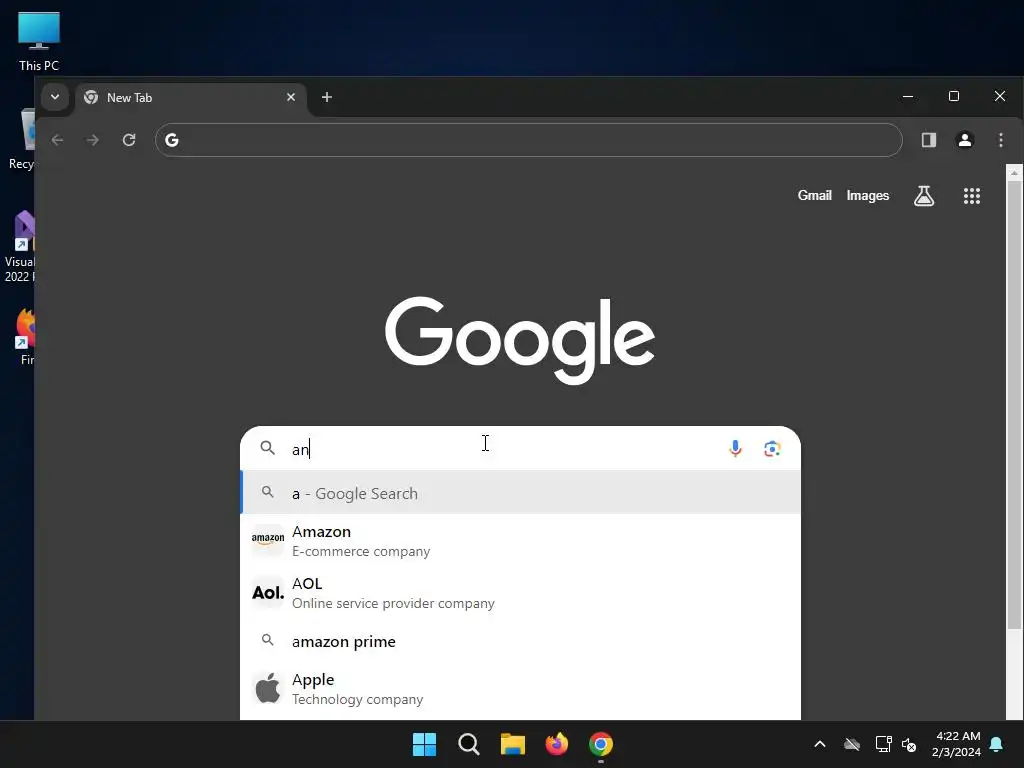Select the AOL suggestion

tap(520, 592)
